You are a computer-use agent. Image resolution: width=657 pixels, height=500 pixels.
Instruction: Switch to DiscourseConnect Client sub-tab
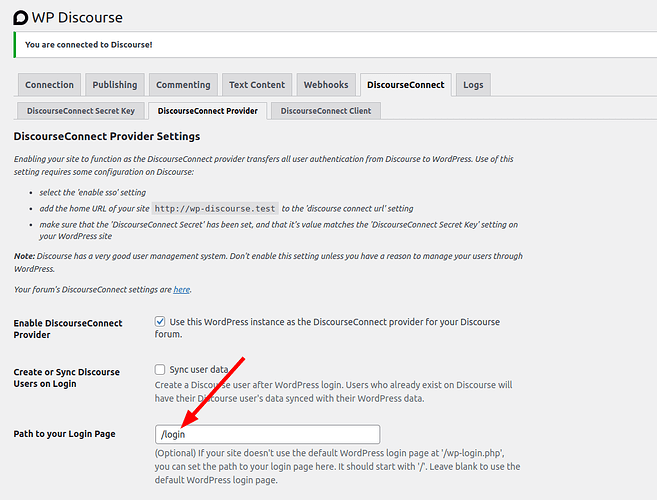(x=326, y=111)
